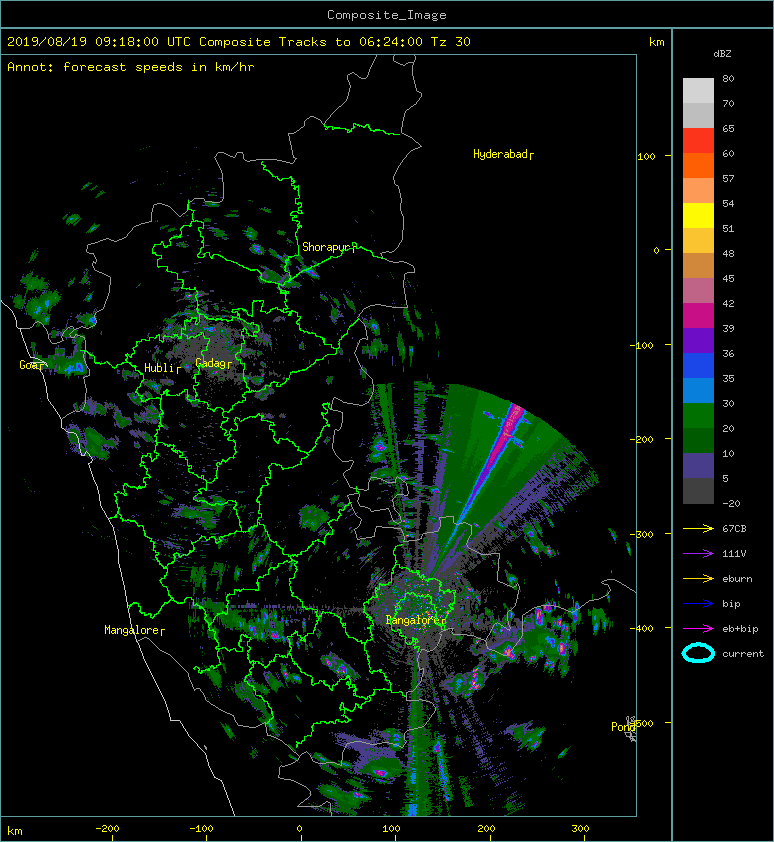
Task: Click the 300 km horizontal axis tick
Action: (x=580, y=829)
